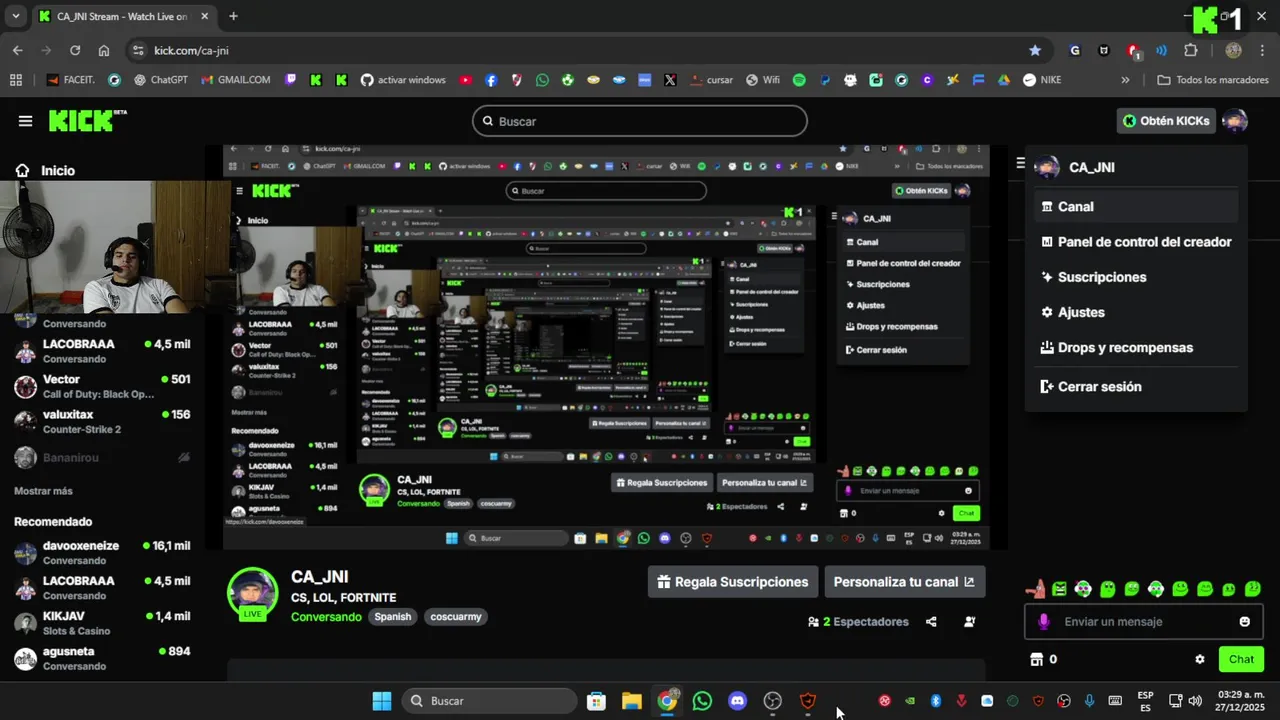This screenshot has height=720, width=1280.
Task: Open the coscuarmy tag
Action: [456, 617]
